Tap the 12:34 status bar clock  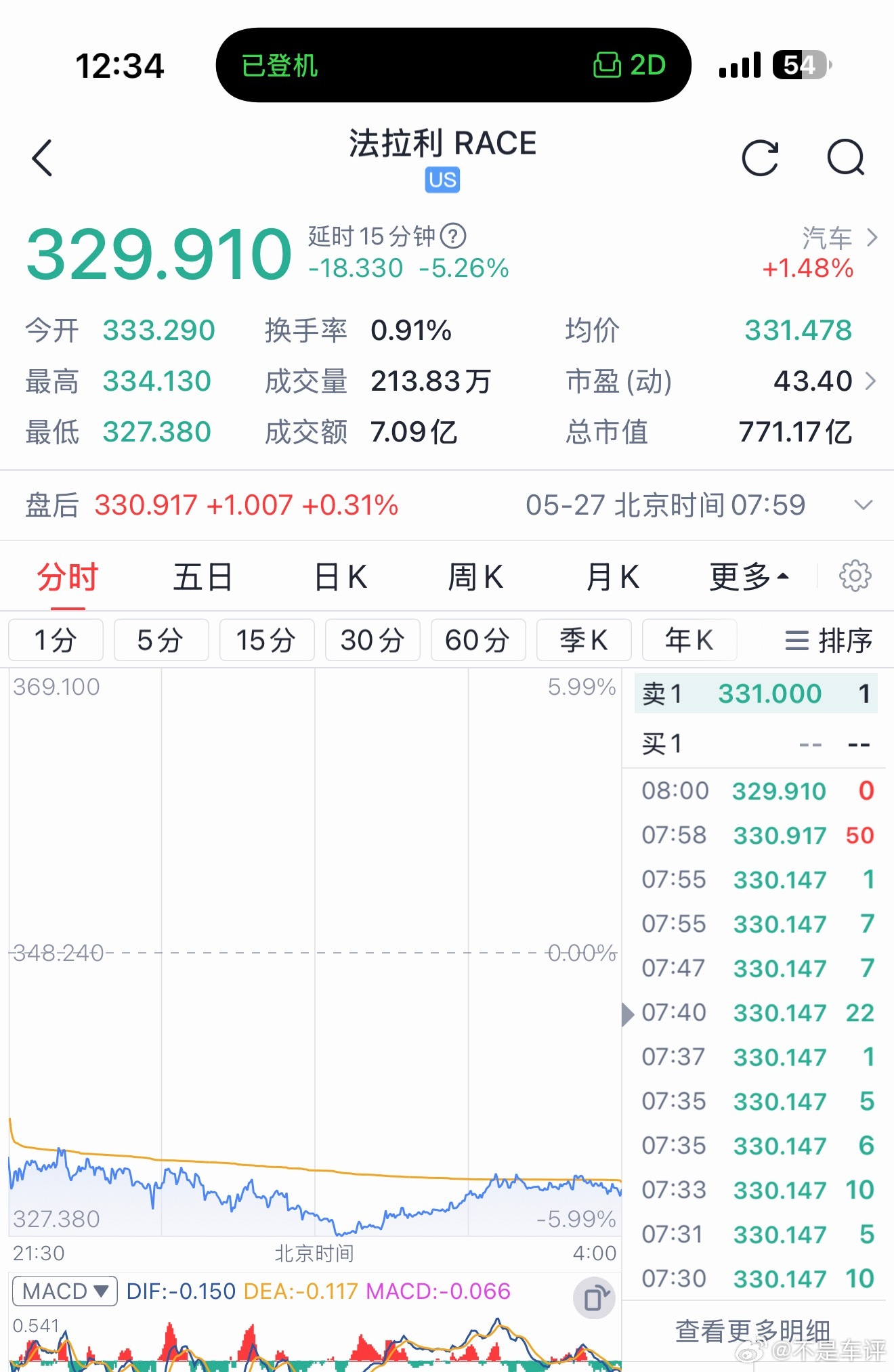120,66
